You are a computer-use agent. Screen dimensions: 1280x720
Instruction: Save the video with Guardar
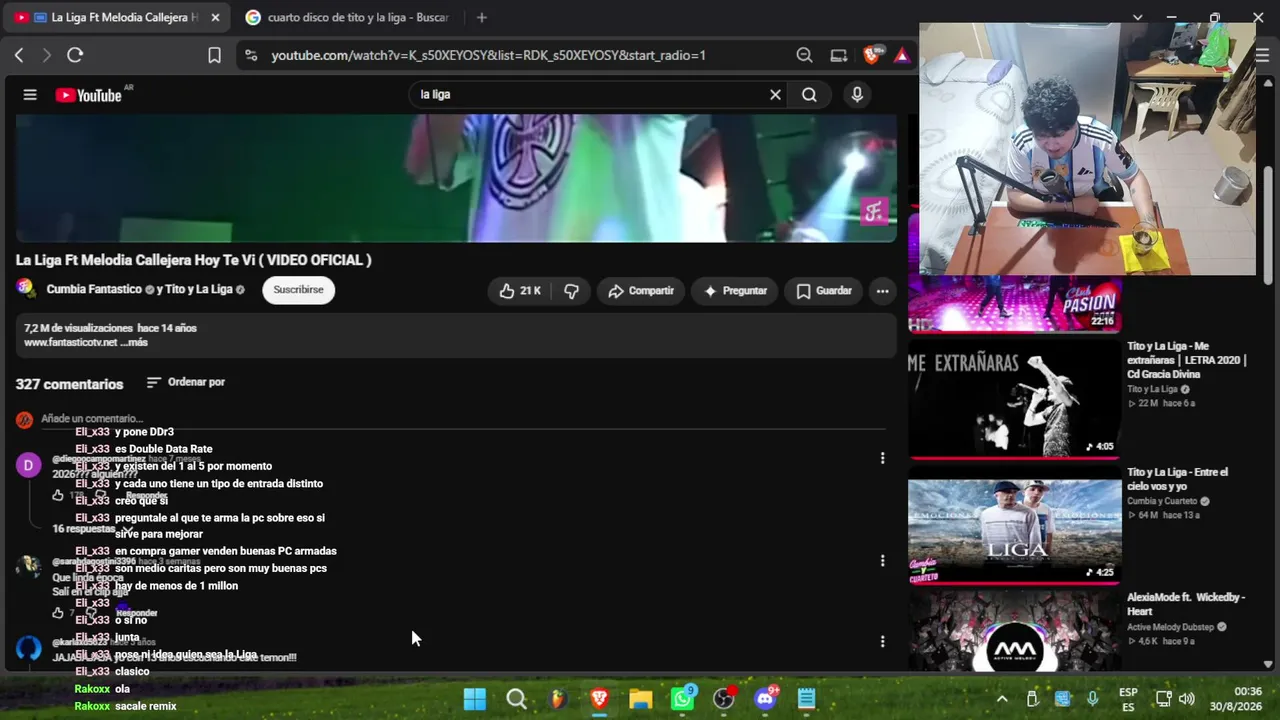824,291
